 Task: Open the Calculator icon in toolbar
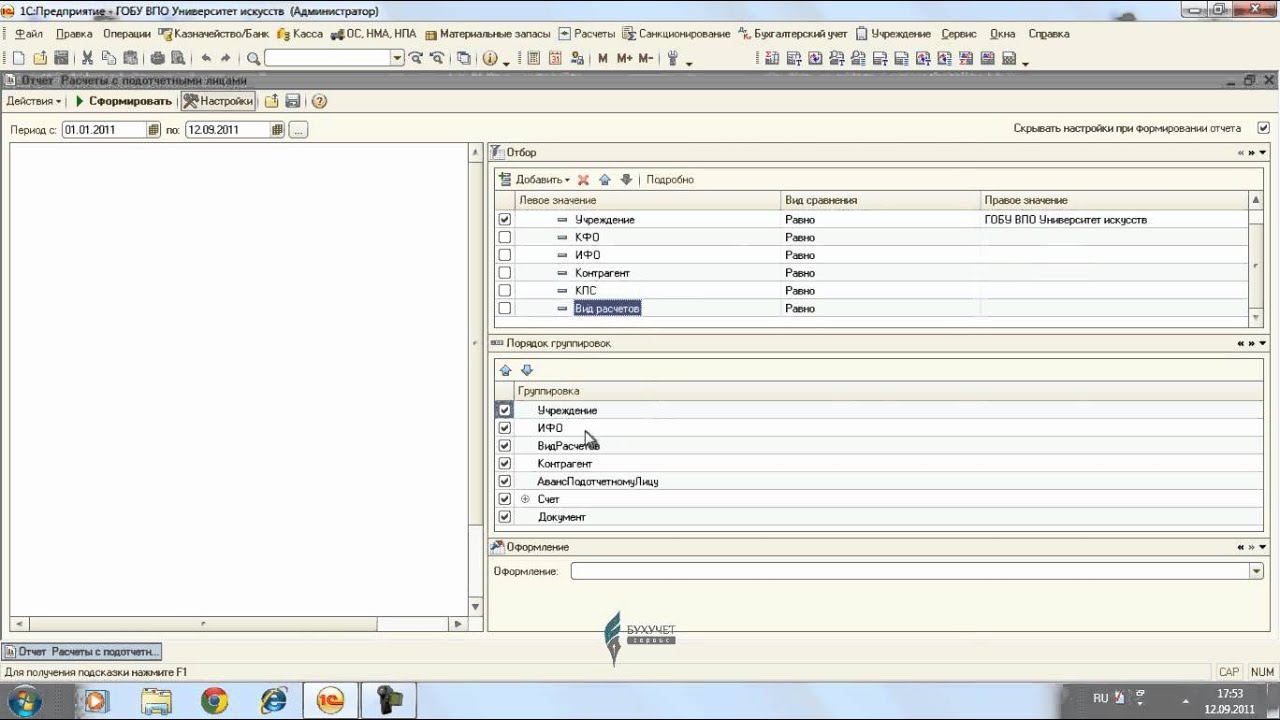click(x=533, y=58)
